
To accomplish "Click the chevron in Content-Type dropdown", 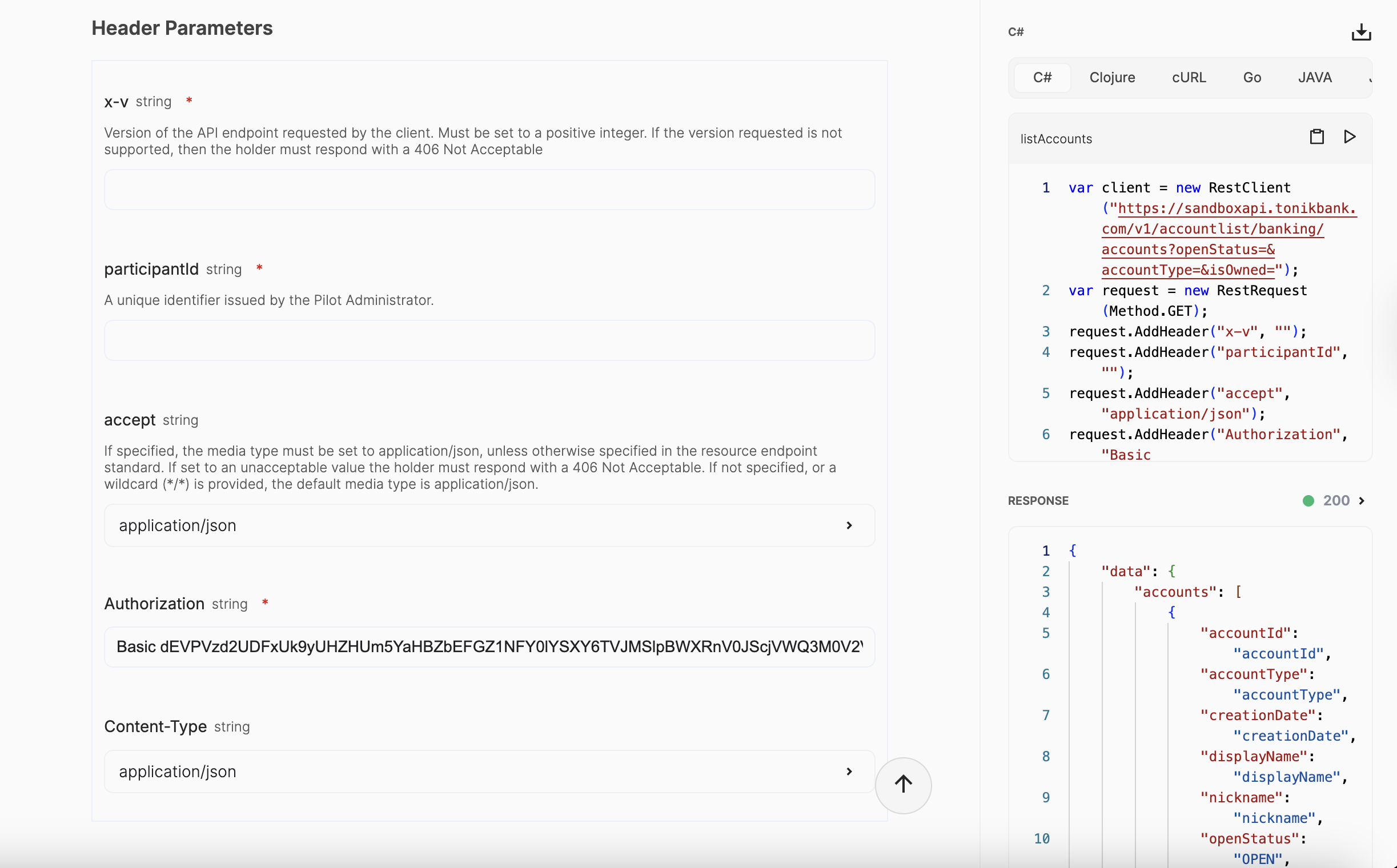I will click(849, 771).
